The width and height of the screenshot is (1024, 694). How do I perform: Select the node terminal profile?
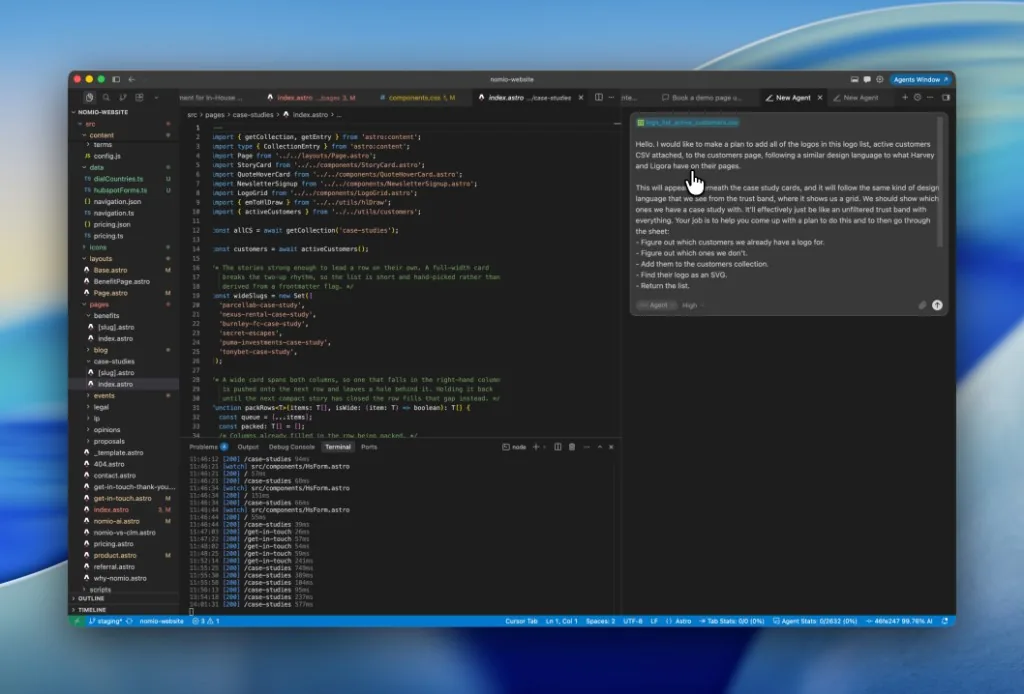pos(514,447)
